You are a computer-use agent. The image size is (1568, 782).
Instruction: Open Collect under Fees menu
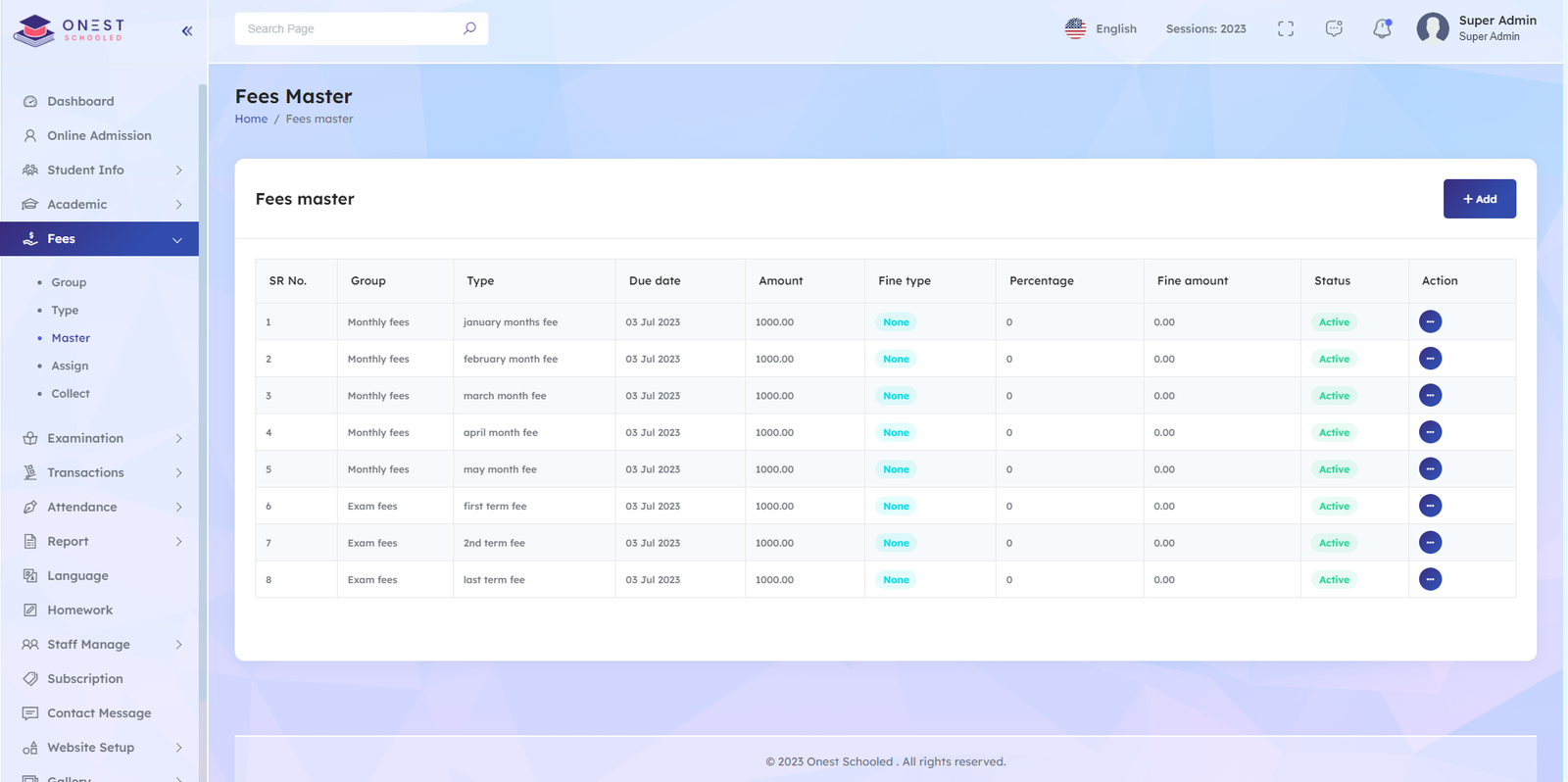pos(71,393)
